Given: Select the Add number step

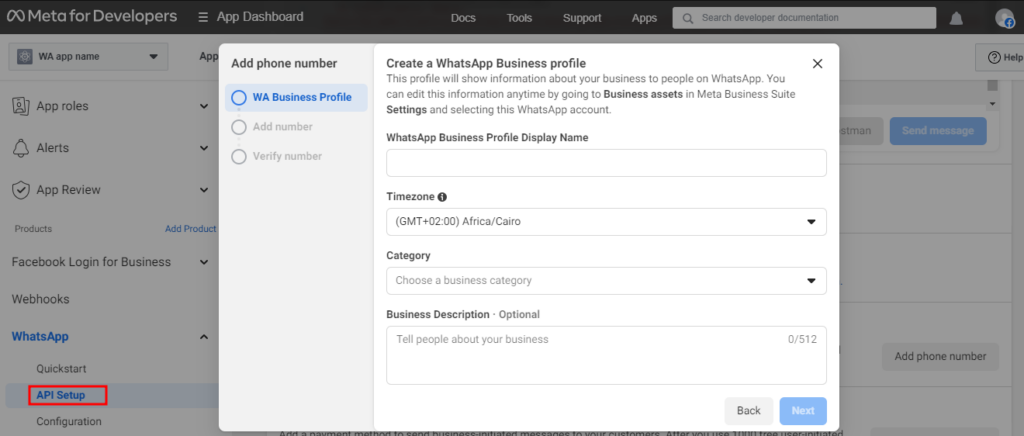Looking at the screenshot, I should point(272,127).
